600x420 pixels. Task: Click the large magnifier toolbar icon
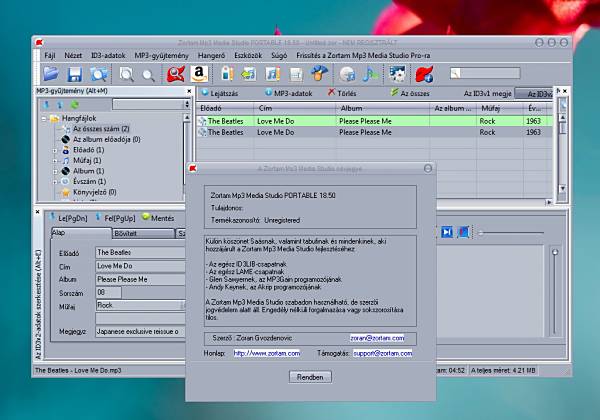pyautogui.click(x=126, y=74)
